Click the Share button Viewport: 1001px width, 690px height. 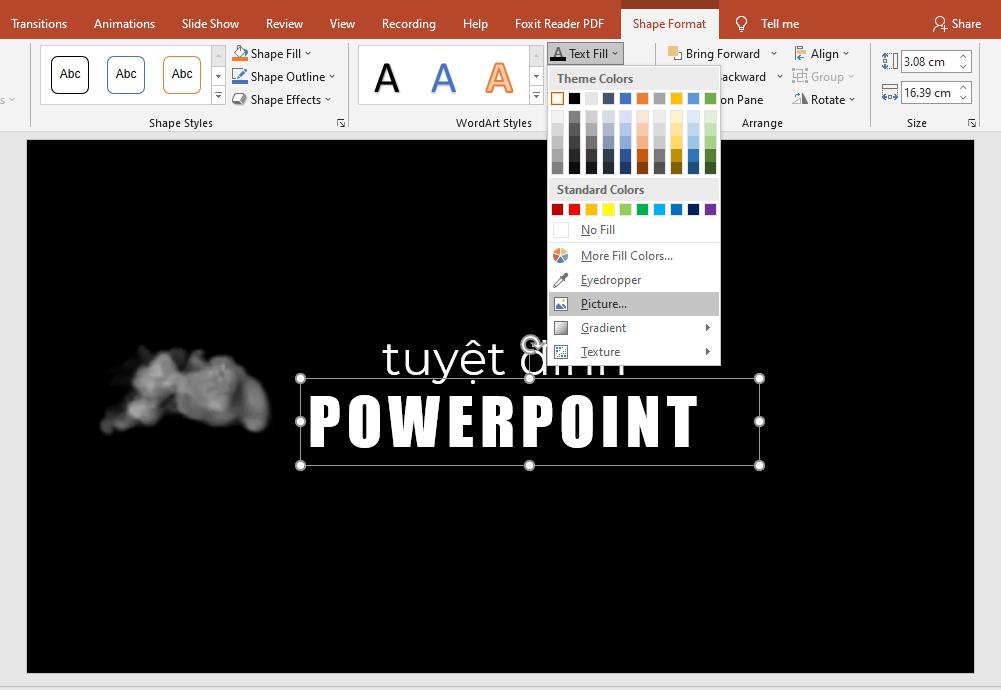pyautogui.click(x=955, y=23)
